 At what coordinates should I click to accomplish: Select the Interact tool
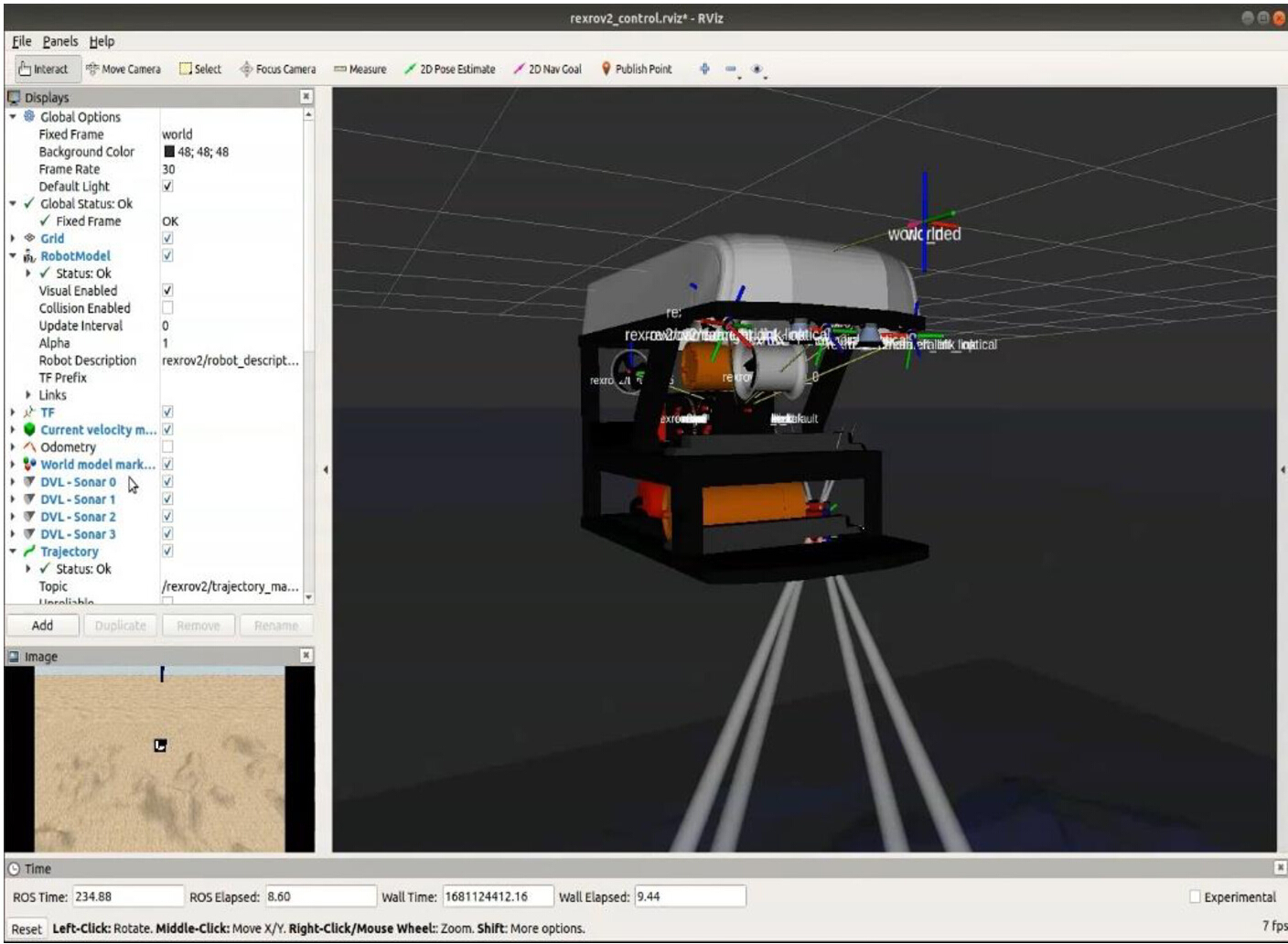[x=44, y=69]
